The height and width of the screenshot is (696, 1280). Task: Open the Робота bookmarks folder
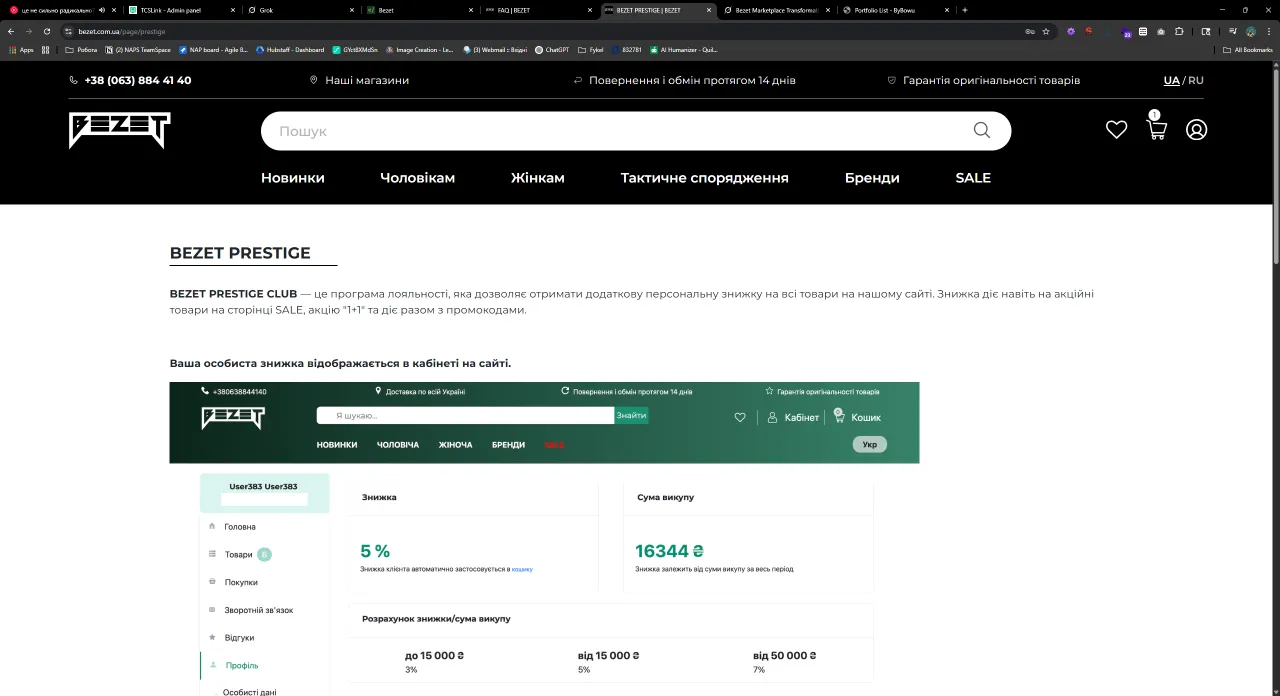80,49
